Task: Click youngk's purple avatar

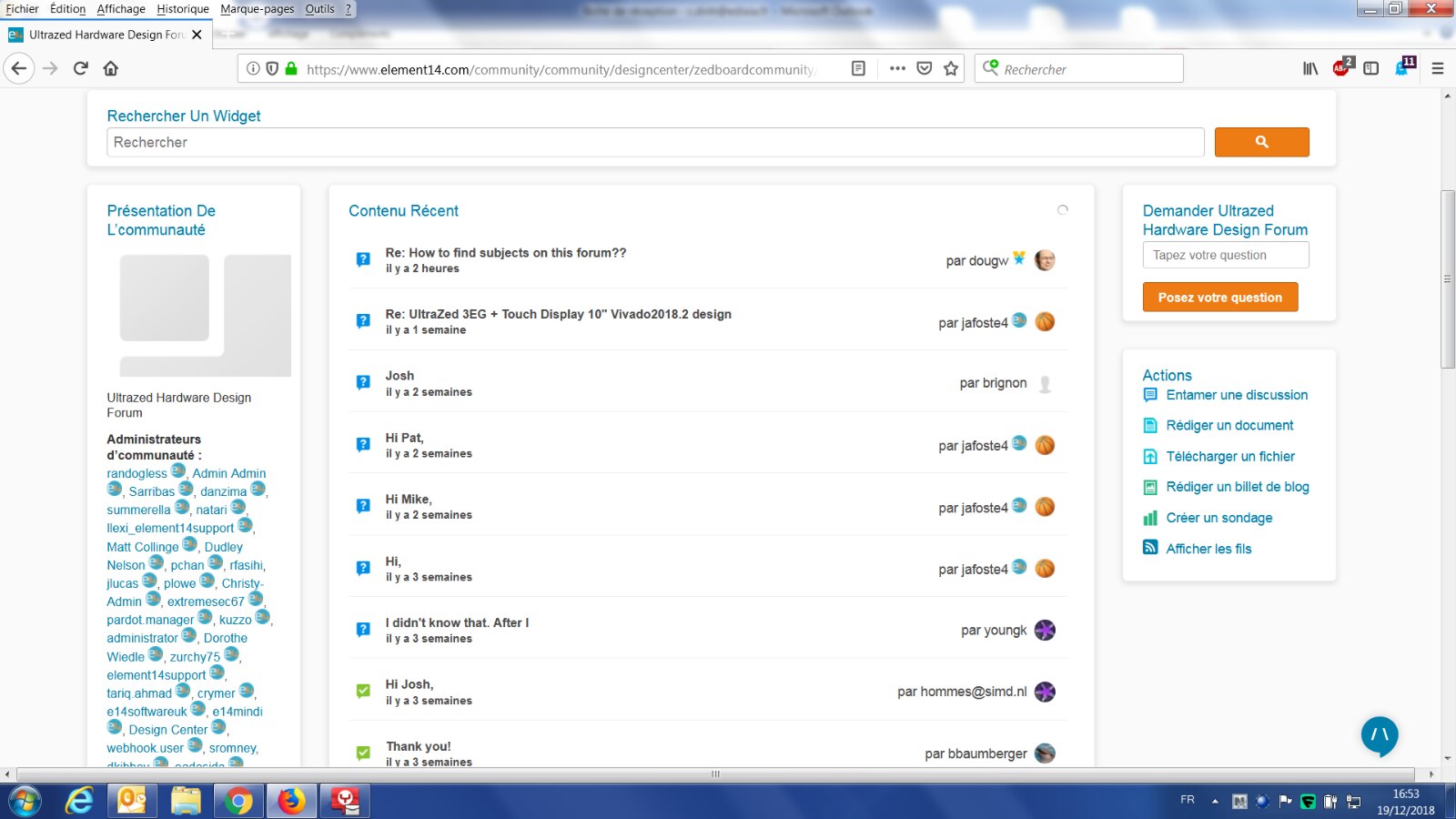Action: pos(1045,630)
